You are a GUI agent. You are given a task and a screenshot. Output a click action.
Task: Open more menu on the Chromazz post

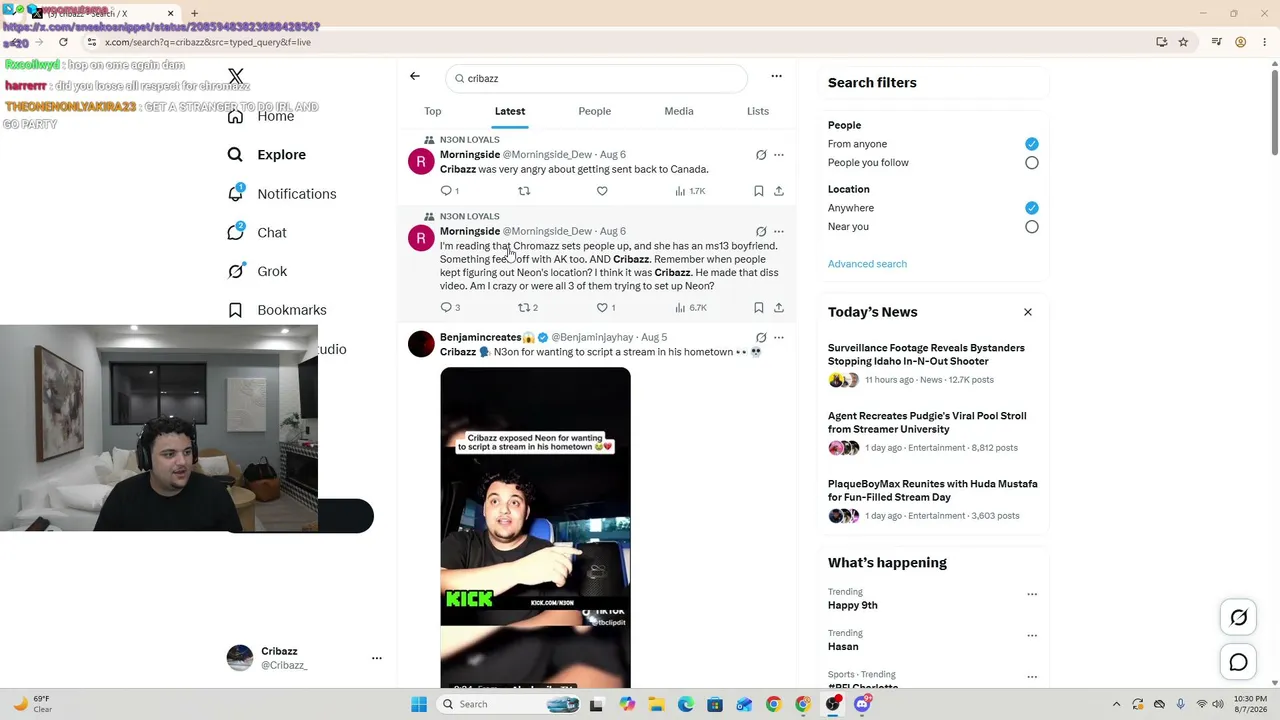tap(779, 231)
